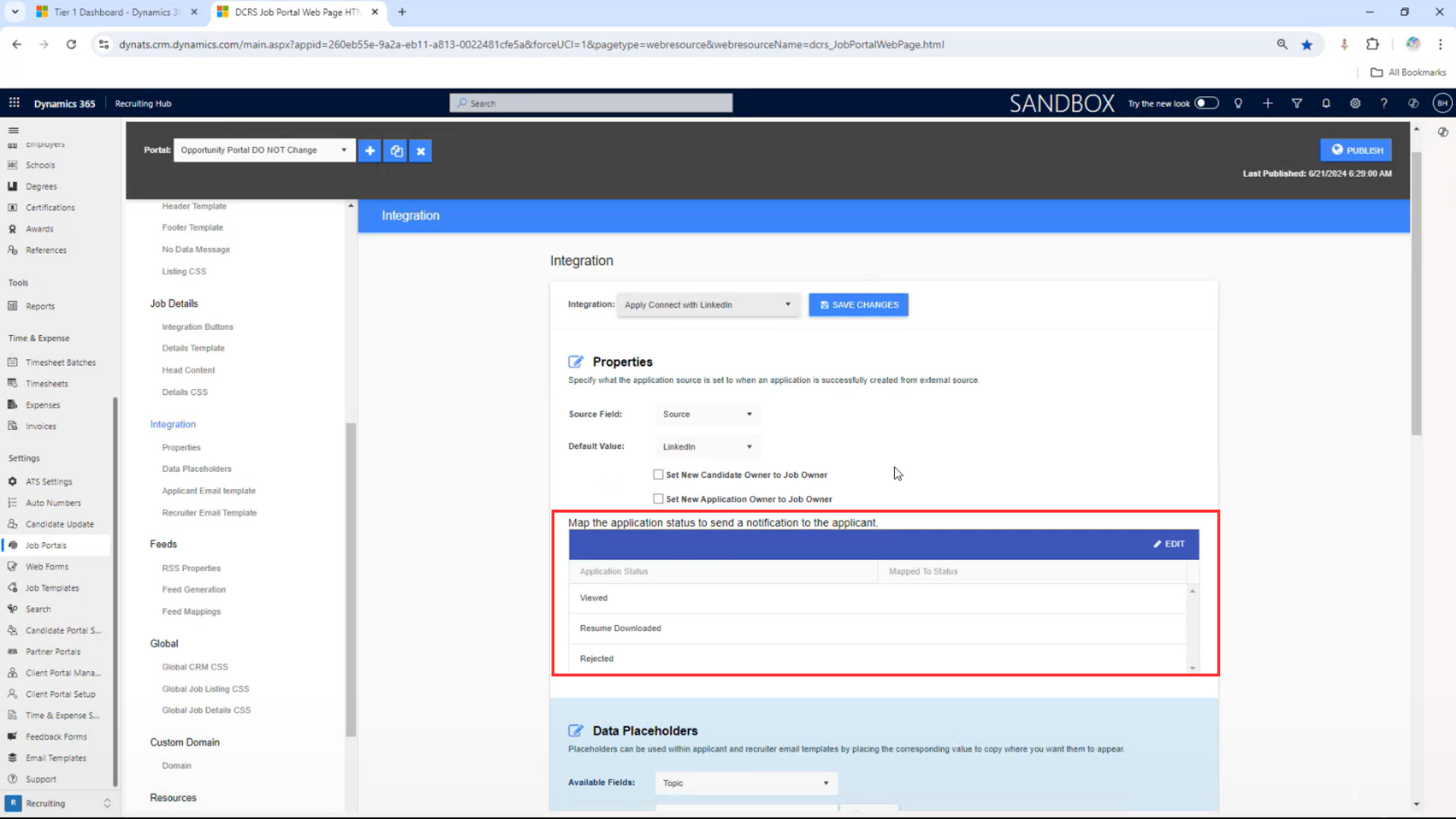Open the Available Fields Topic dropdown
This screenshot has height=819, width=1456.
tap(746, 783)
